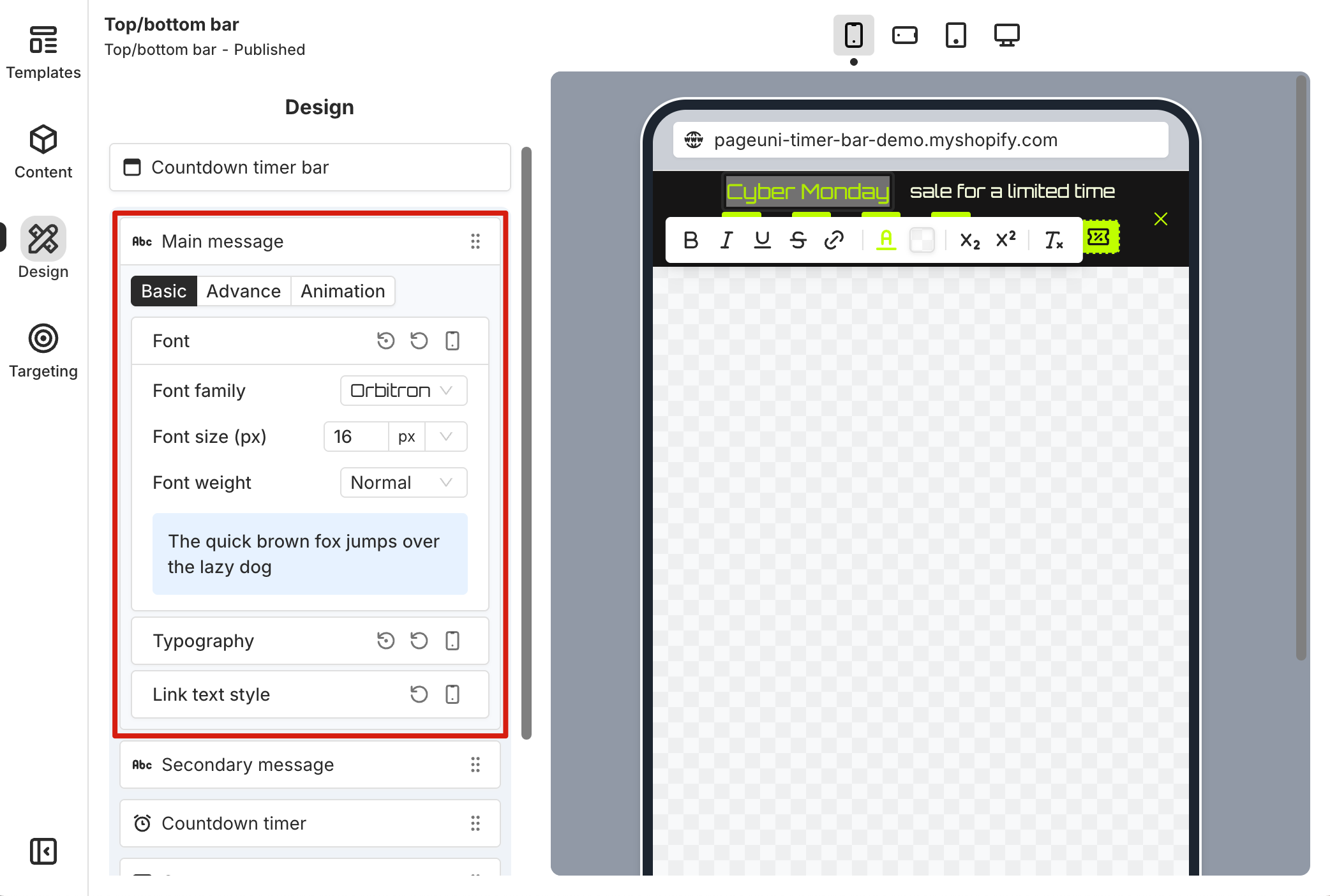Viewport: 1330px width, 896px height.
Task: Apply strikethrough formatting in text toolbar
Action: (798, 240)
